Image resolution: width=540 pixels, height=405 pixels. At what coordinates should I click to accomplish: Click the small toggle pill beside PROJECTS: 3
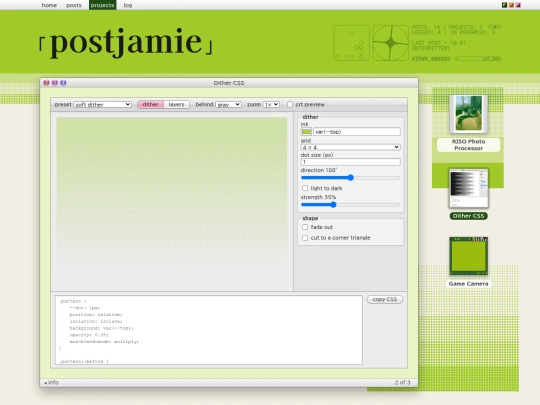495,27
